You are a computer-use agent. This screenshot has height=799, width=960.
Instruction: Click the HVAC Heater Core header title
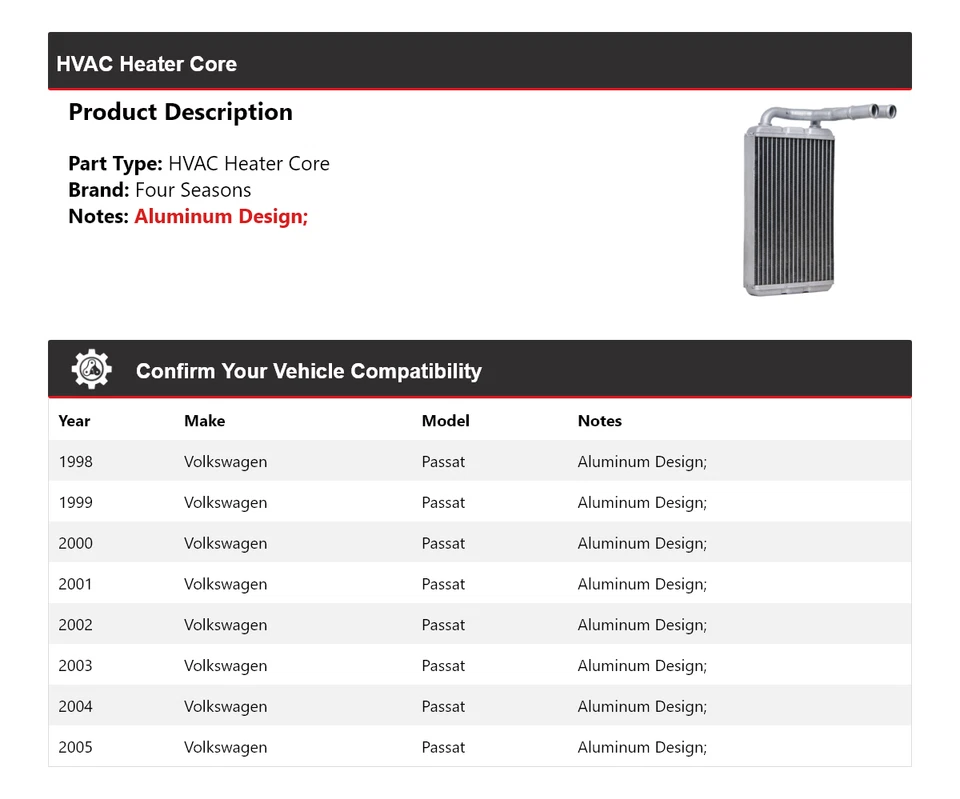tap(146, 64)
